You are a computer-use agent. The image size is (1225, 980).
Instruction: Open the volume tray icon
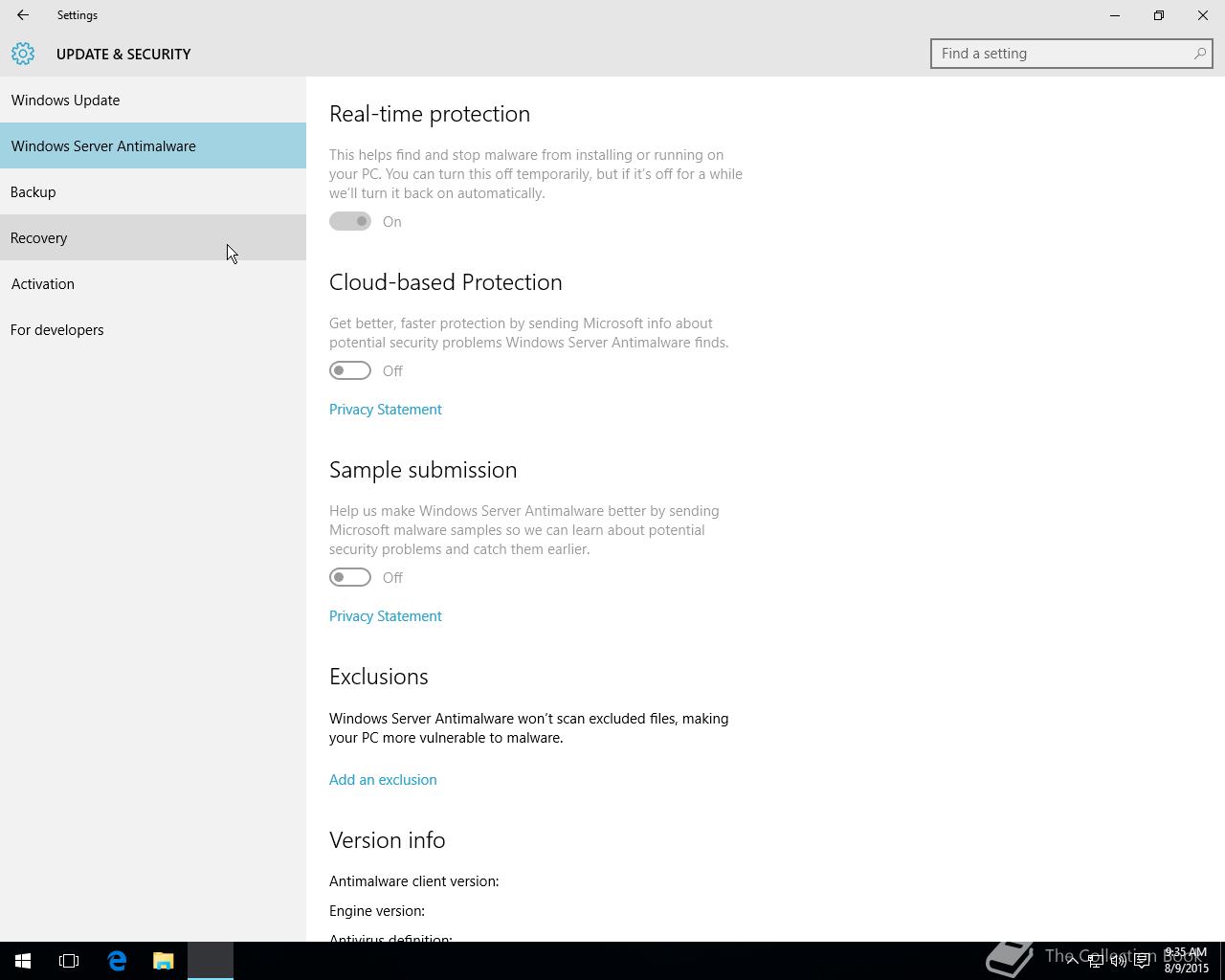click(x=1118, y=961)
